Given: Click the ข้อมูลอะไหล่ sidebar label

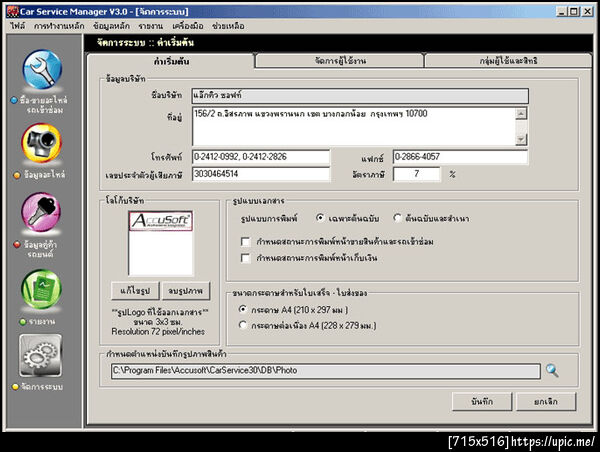Looking at the screenshot, I should 44,175.
